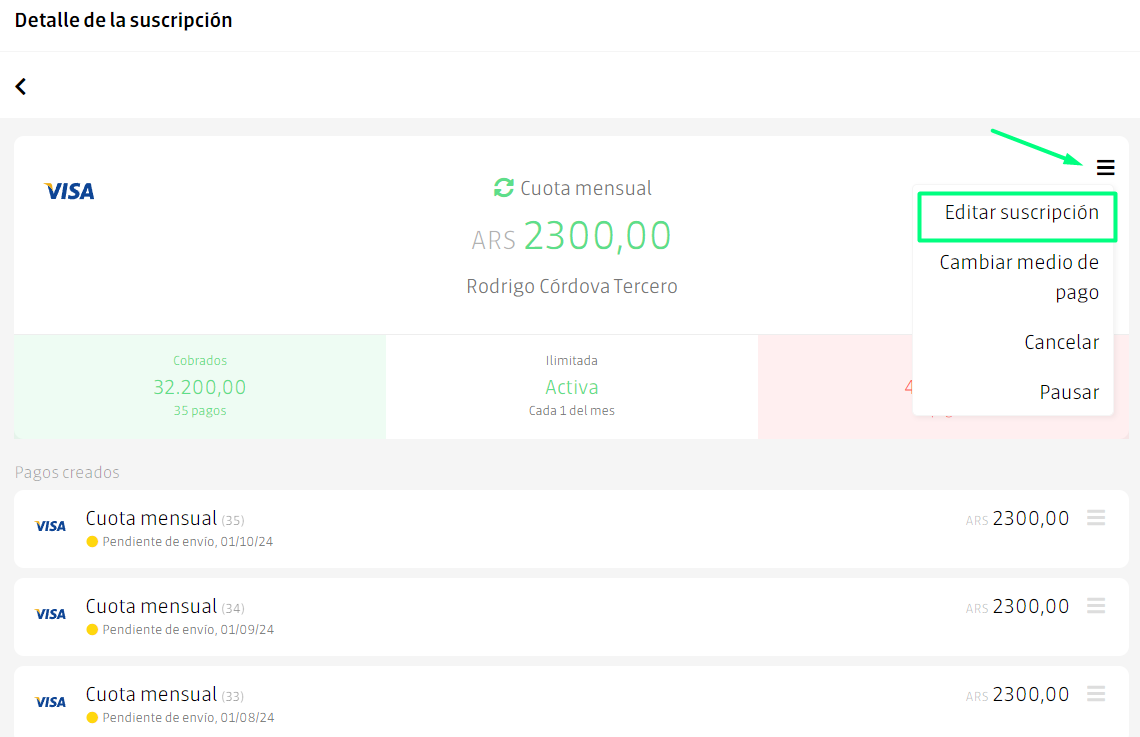The height and width of the screenshot is (737, 1140).
Task: Open the Cuota mensual (33) payment
Action: (571, 701)
